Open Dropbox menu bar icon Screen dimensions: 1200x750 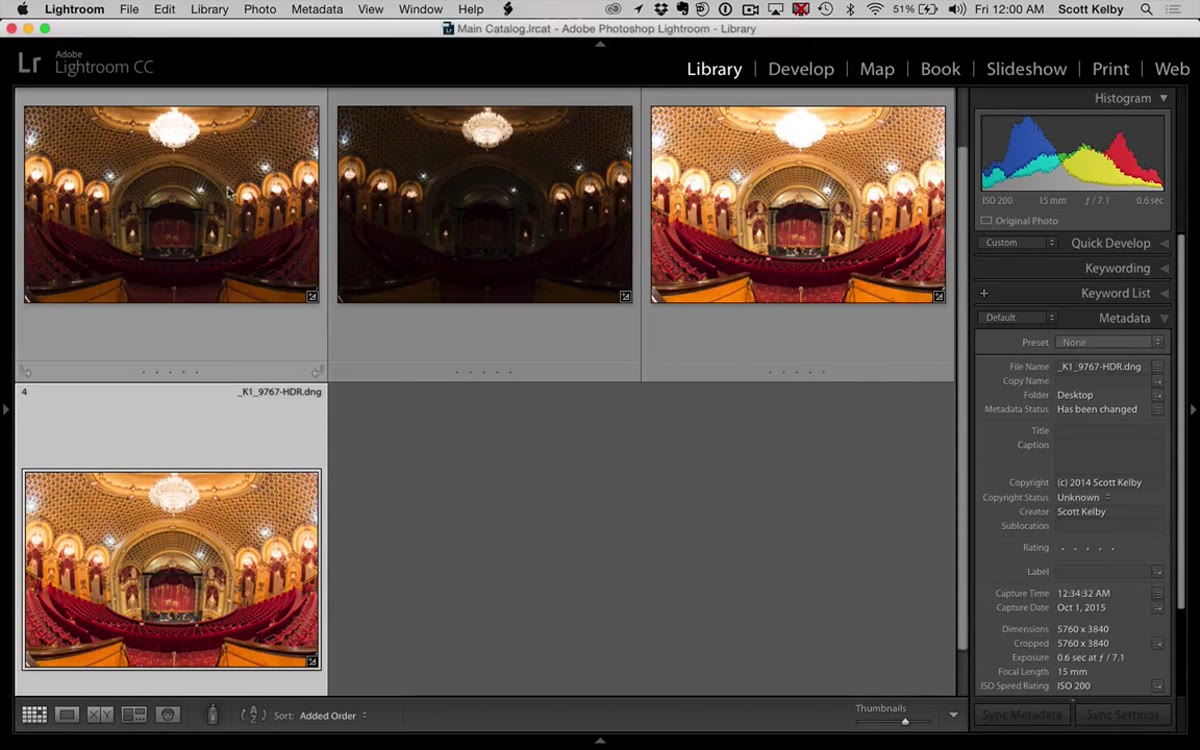(659, 9)
